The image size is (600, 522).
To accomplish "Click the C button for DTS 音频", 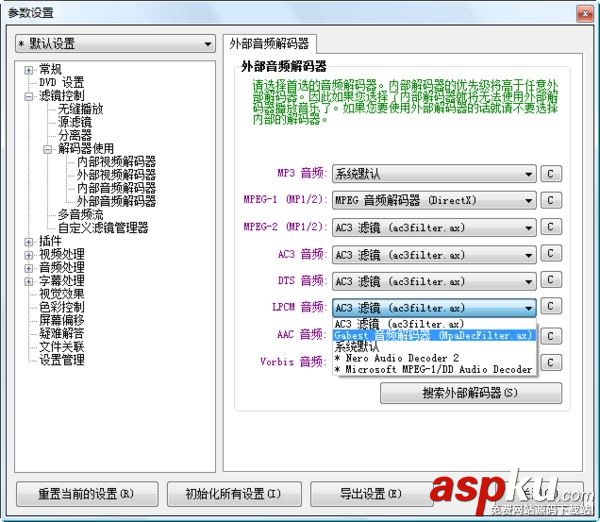I will click(551, 280).
